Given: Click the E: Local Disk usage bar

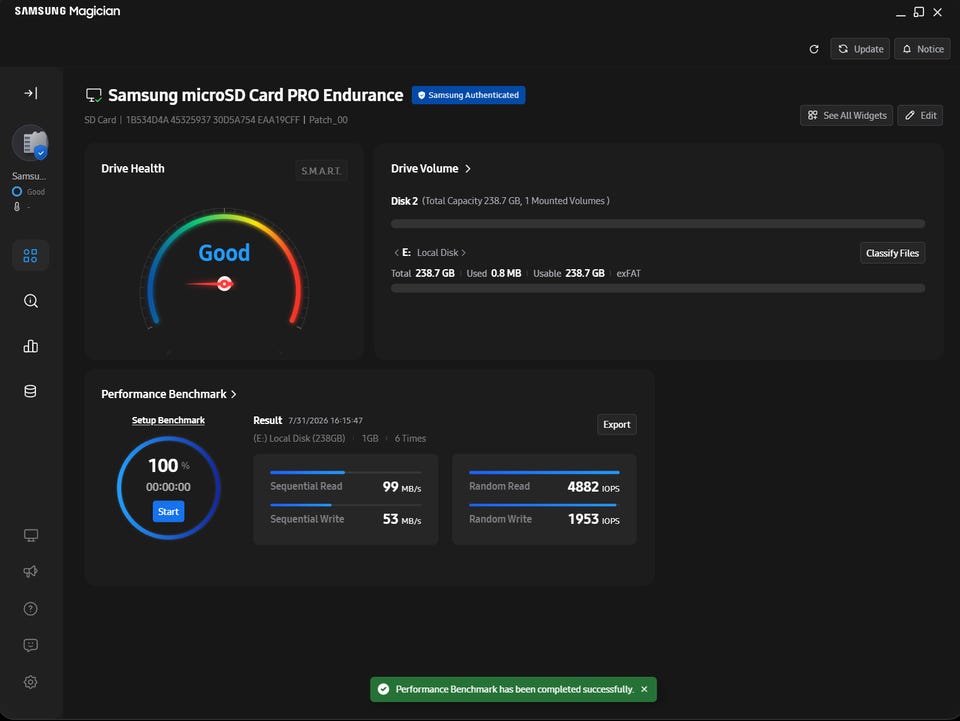Looking at the screenshot, I should [x=658, y=288].
